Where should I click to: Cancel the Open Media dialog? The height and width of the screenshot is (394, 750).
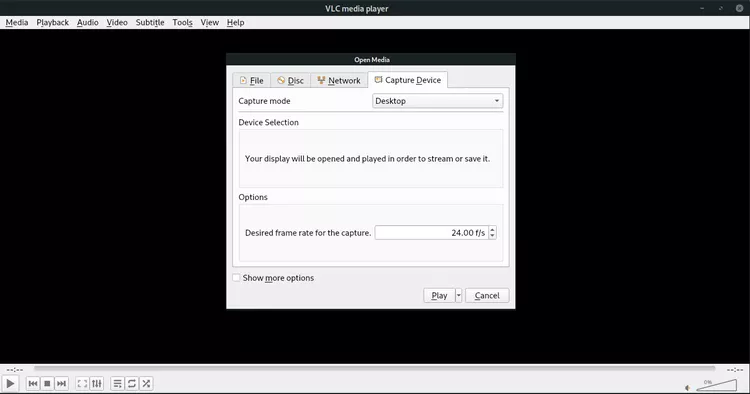[x=487, y=296]
